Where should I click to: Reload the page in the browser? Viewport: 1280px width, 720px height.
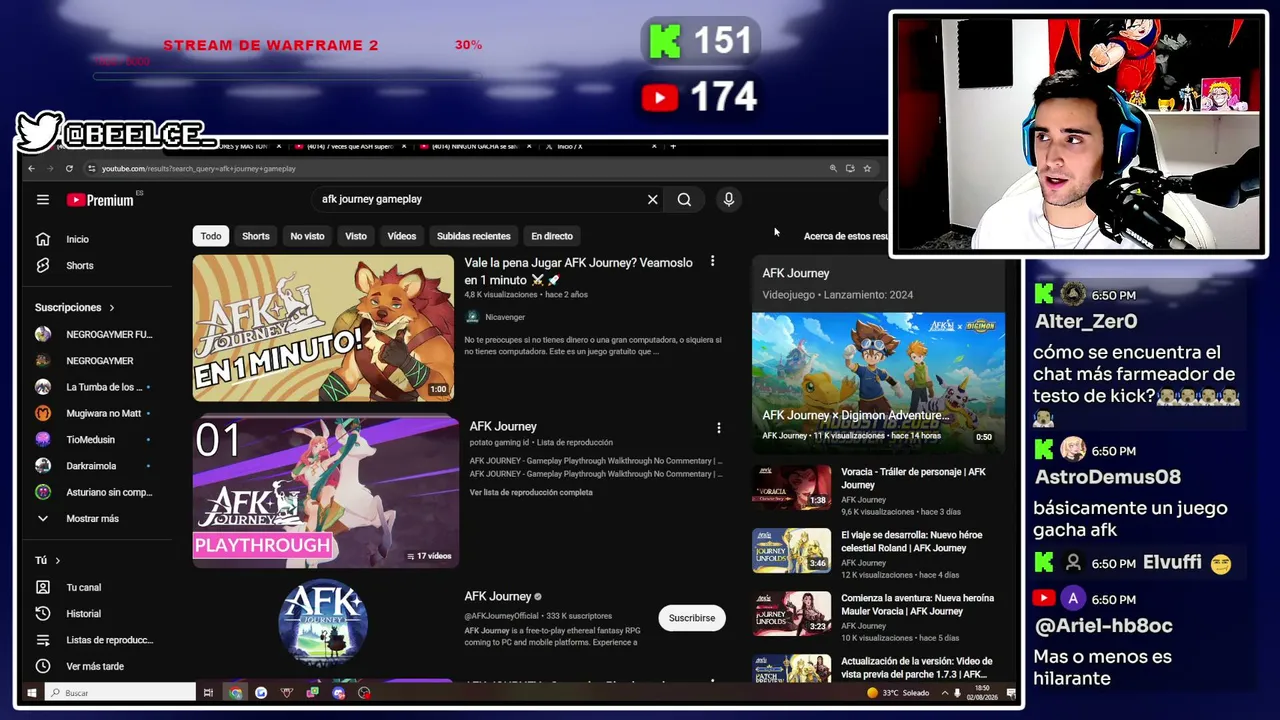click(69, 168)
